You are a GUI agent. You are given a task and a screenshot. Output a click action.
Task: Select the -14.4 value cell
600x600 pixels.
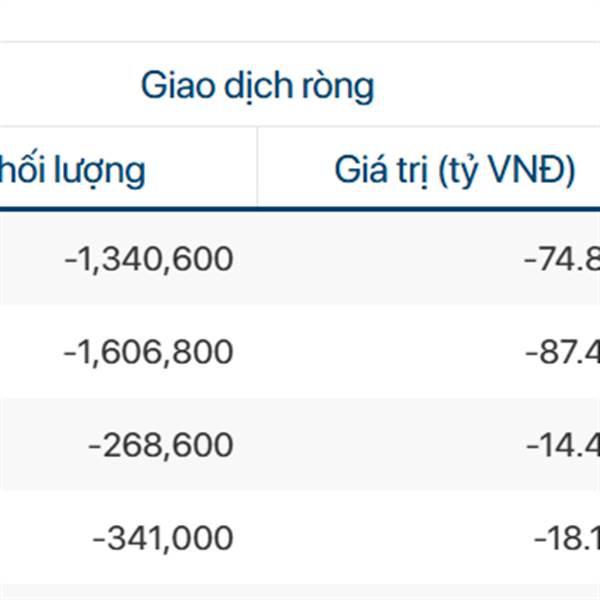click(x=562, y=445)
